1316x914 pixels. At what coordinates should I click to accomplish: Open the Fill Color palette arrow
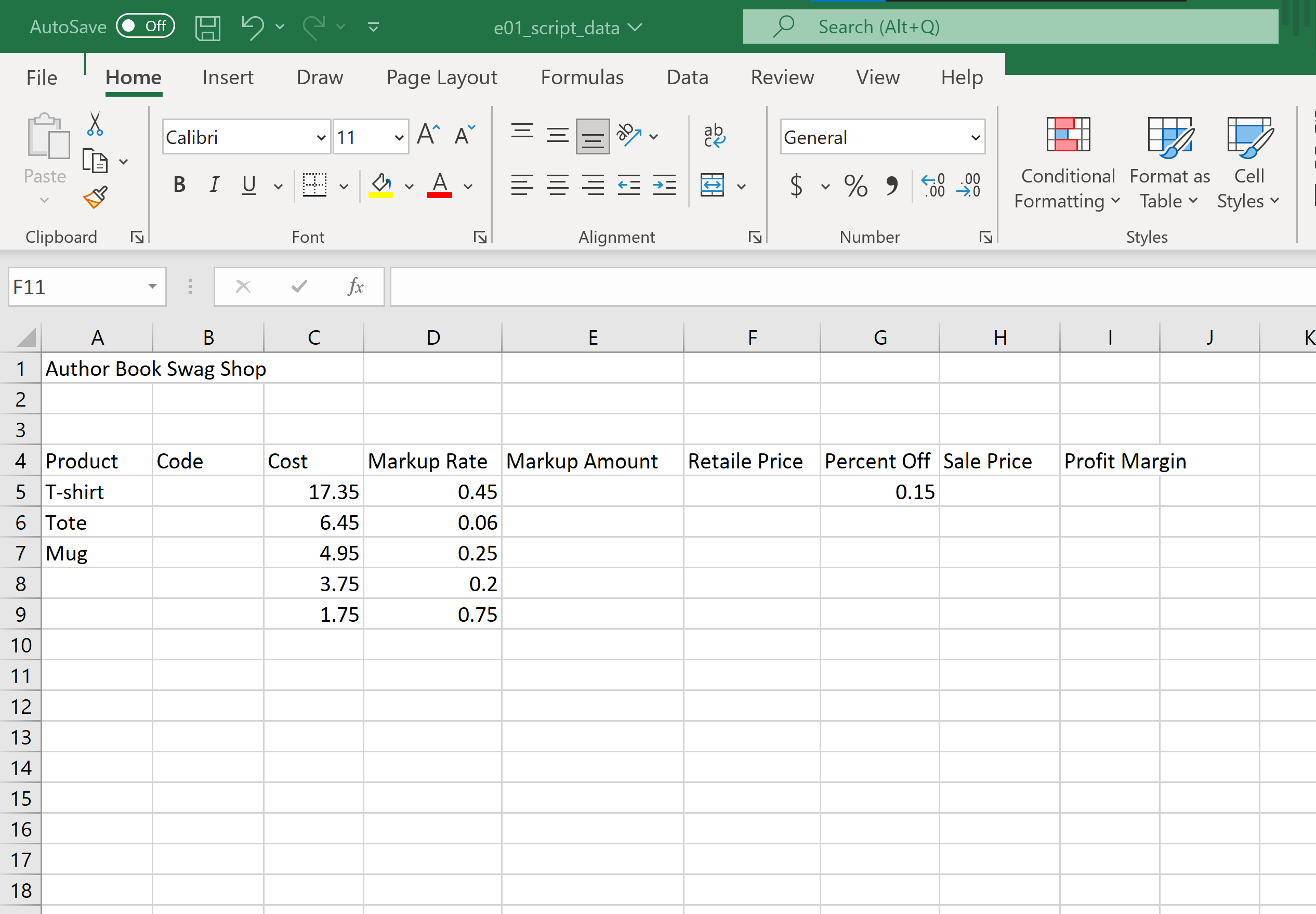click(409, 186)
